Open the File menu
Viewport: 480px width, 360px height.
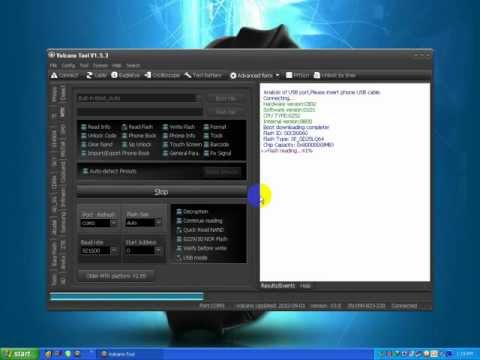coord(53,66)
